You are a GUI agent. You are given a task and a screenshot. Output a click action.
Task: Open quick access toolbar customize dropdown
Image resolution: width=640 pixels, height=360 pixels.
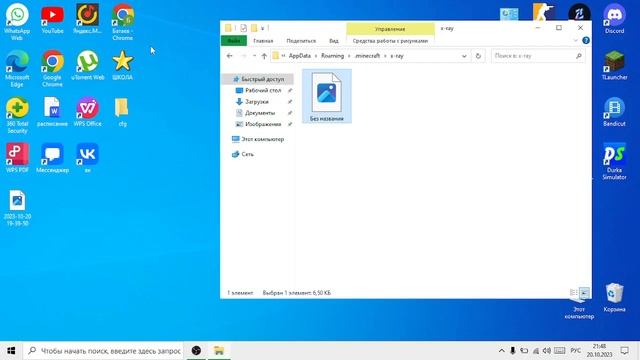pos(262,28)
